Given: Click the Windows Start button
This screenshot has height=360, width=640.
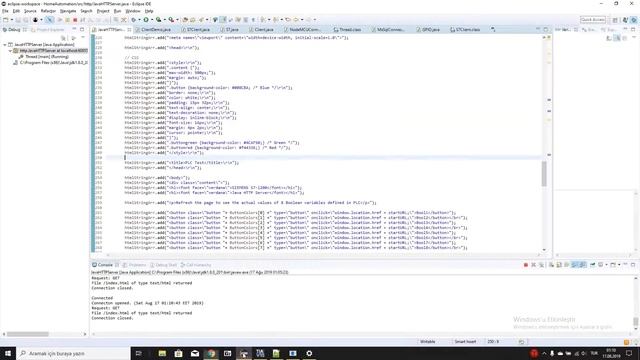Looking at the screenshot, I should (x=8, y=353).
